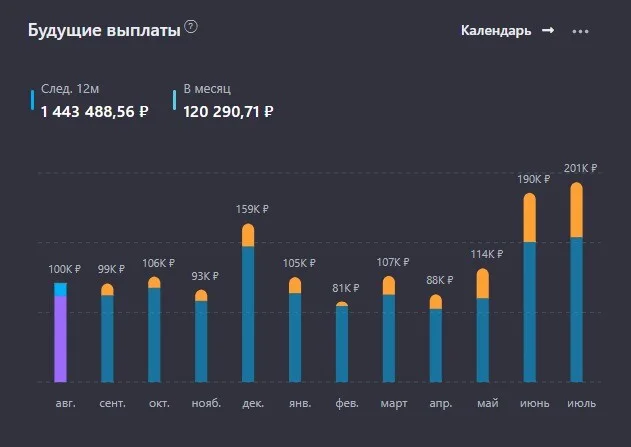Click the arrow icon beside Календарь
Screen dimensions: 631x447
(x=548, y=30)
